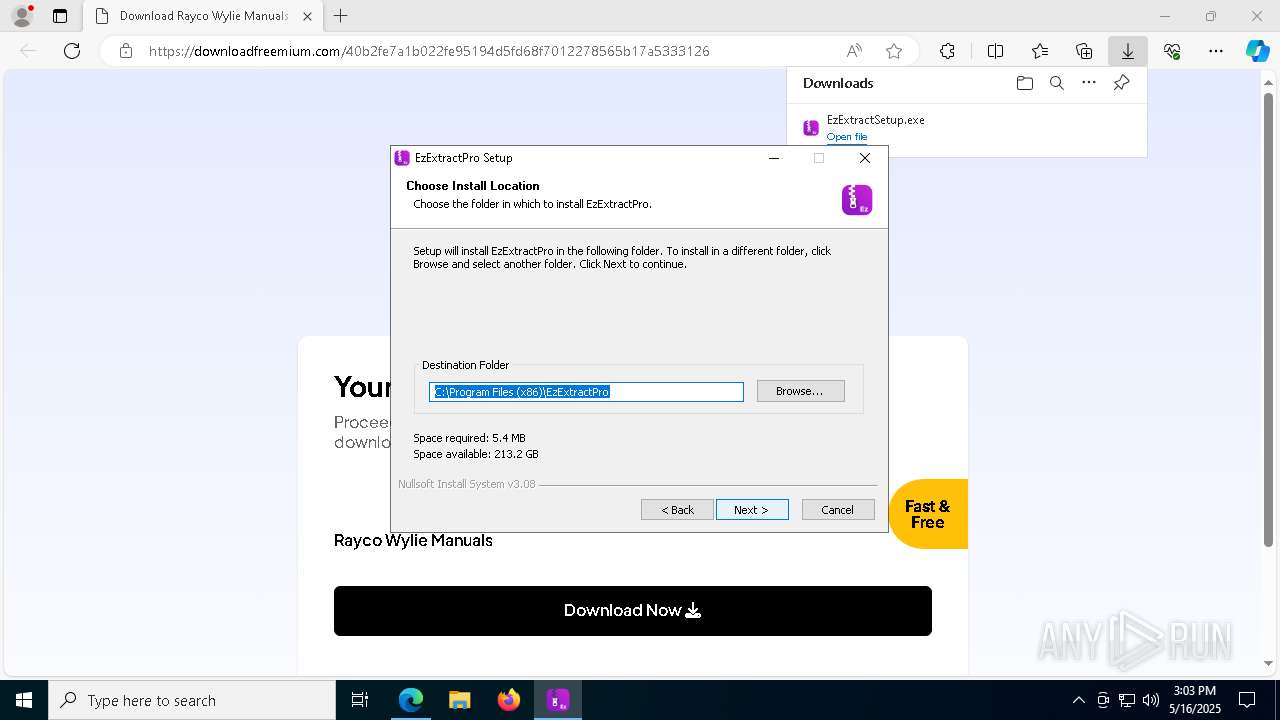1280x720 pixels.
Task: Click the Fast & Free badge
Action: tap(928, 514)
